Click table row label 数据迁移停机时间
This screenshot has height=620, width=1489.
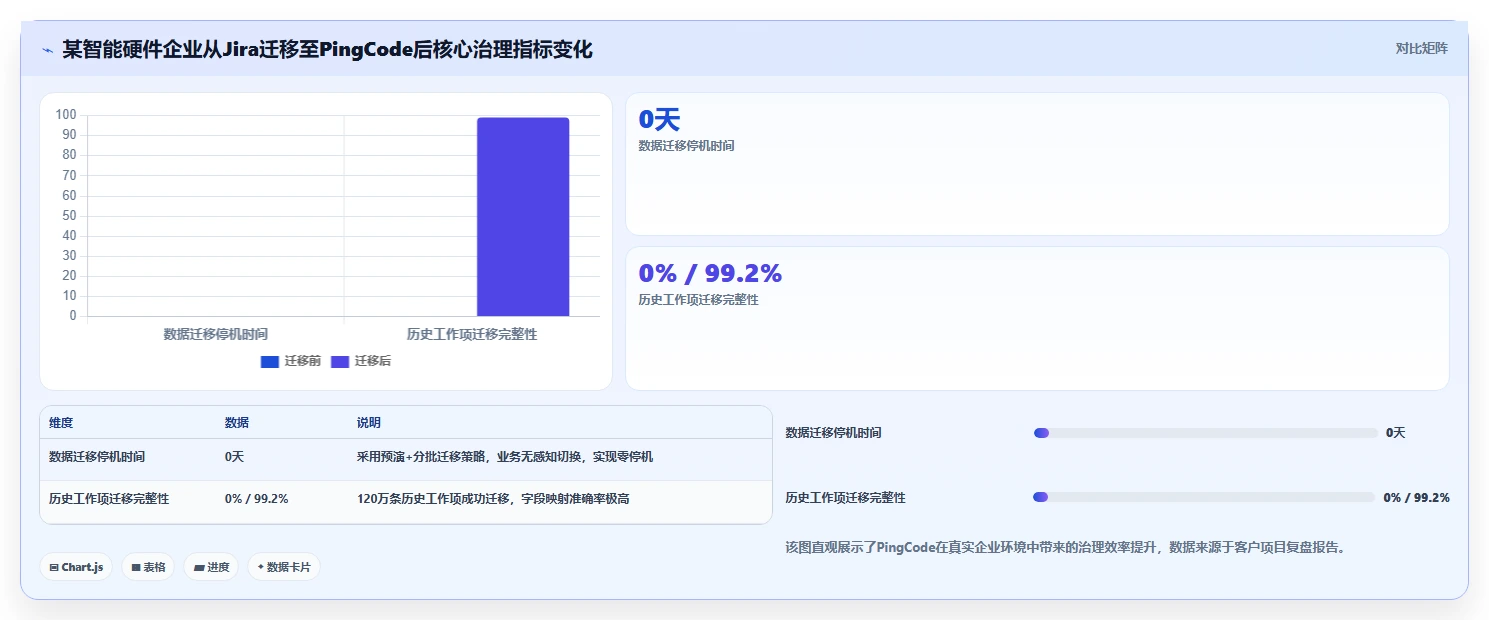pyautogui.click(x=97, y=456)
